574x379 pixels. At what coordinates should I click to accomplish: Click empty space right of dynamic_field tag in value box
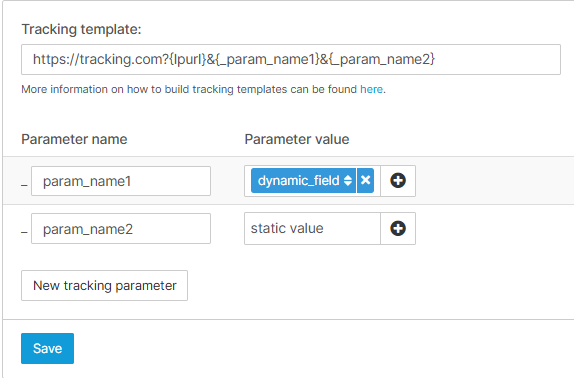coord(377,181)
